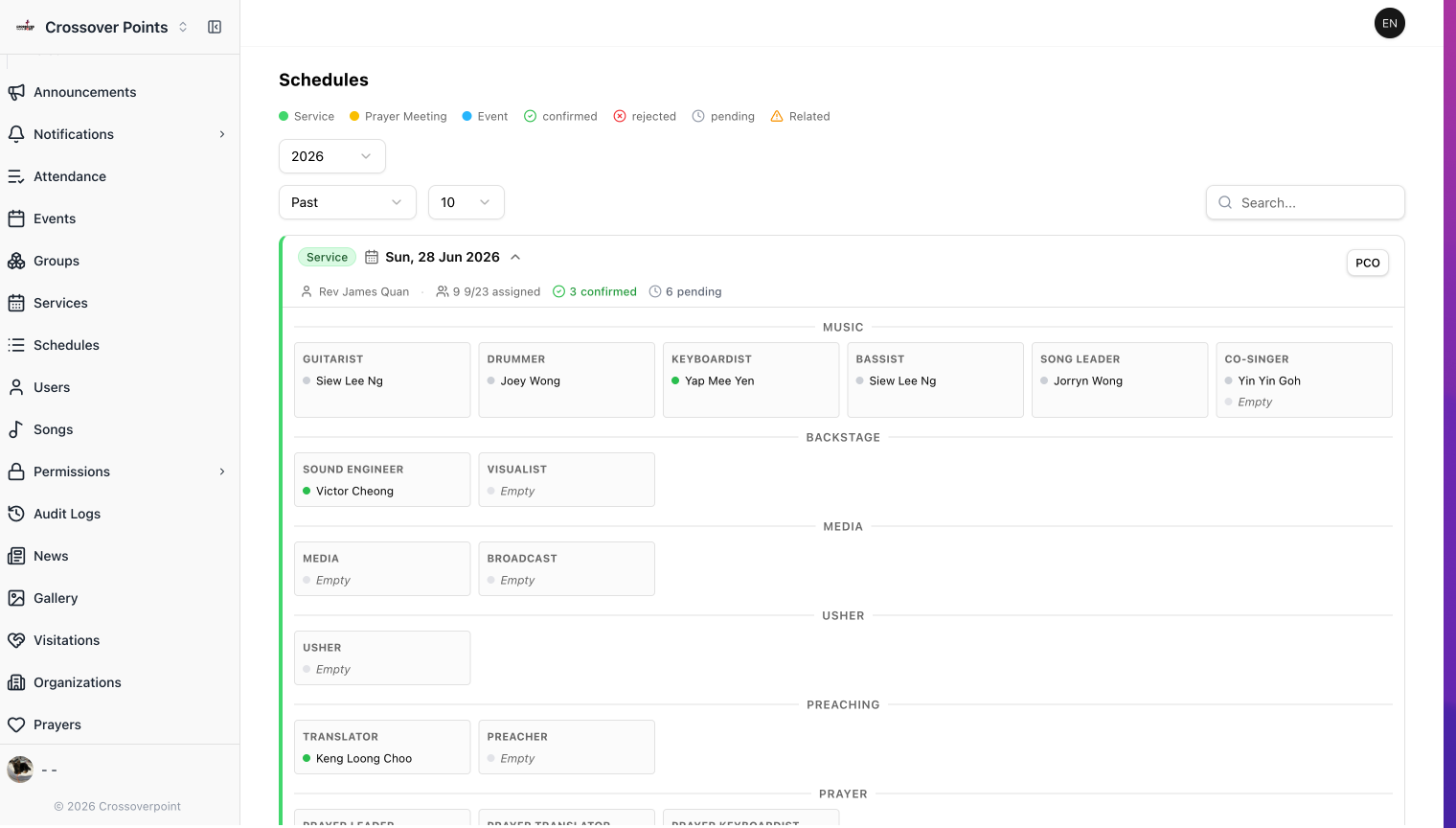The width and height of the screenshot is (1456, 828).
Task: Expand the Notifications submenu chevron
Action: [222, 134]
